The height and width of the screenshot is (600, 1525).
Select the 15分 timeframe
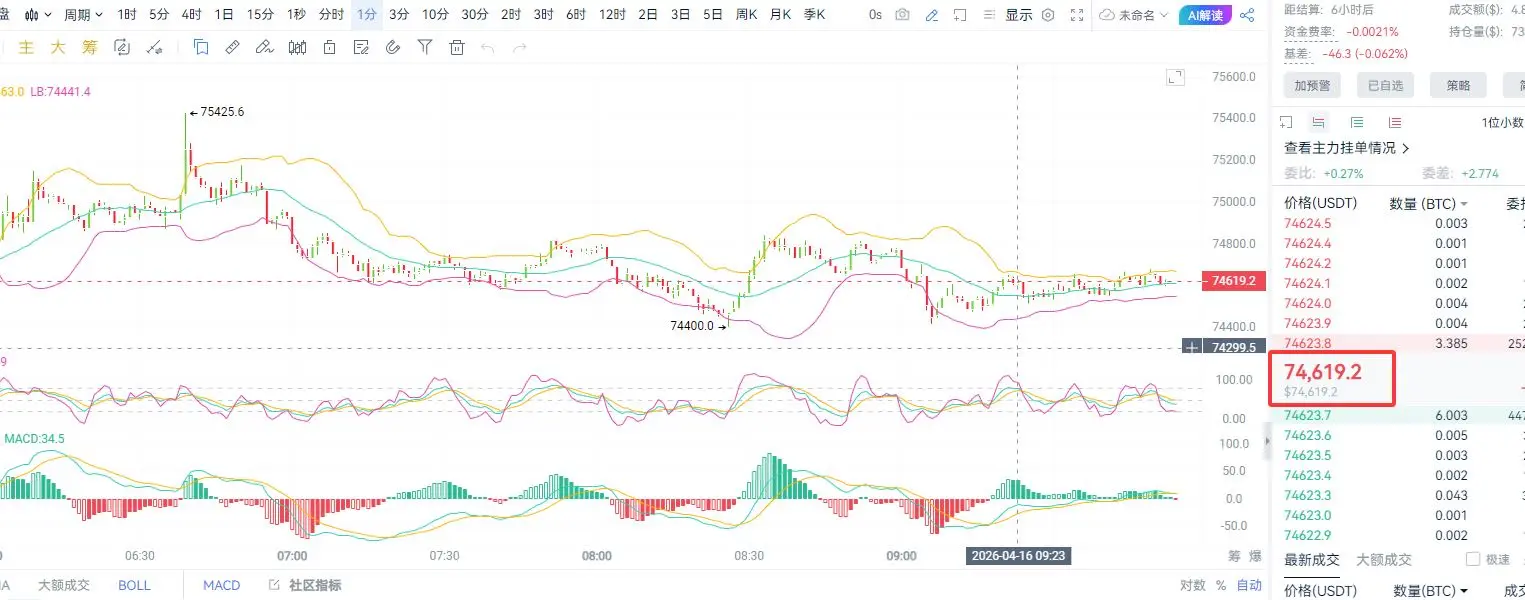[x=260, y=15]
